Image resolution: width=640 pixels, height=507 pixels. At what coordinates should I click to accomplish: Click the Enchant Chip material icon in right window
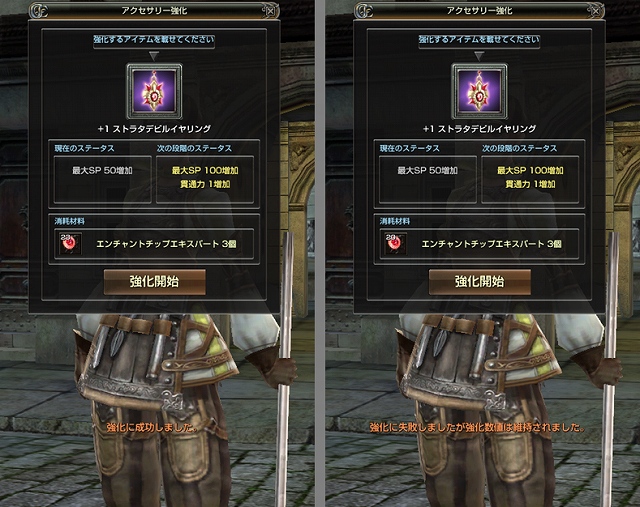395,244
